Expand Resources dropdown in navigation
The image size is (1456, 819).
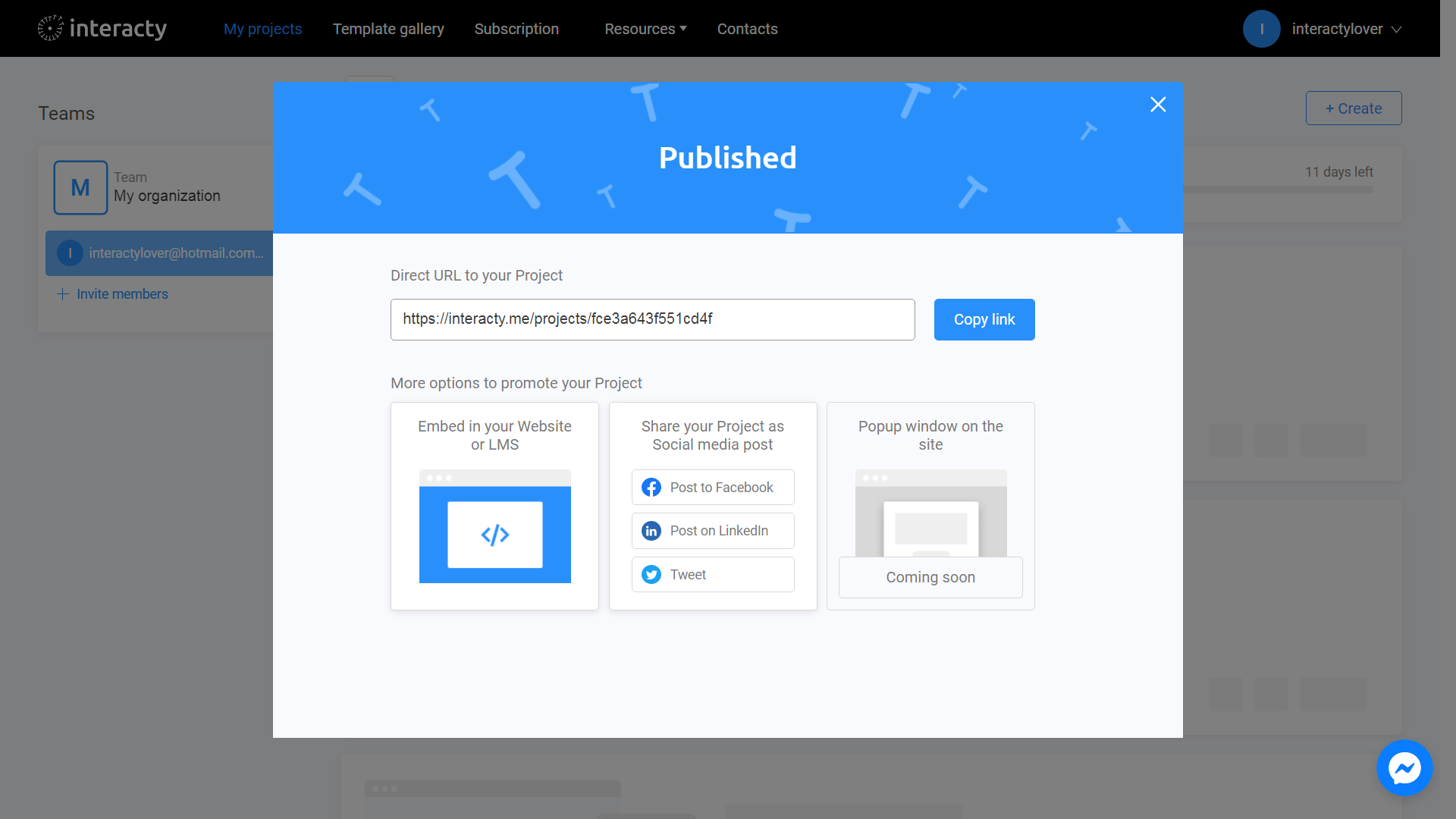coord(645,28)
